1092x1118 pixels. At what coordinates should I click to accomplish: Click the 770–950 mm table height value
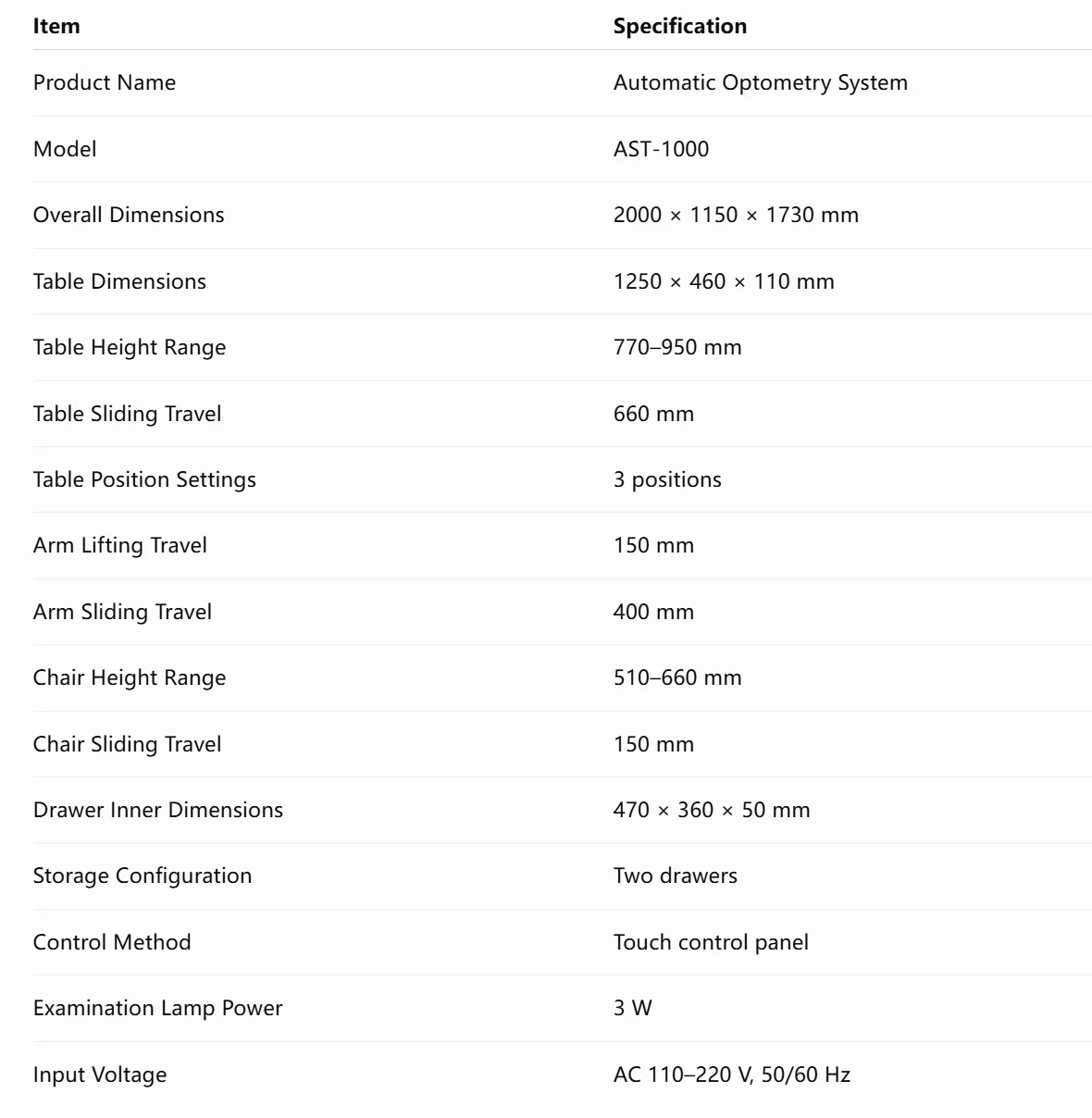[x=677, y=347]
